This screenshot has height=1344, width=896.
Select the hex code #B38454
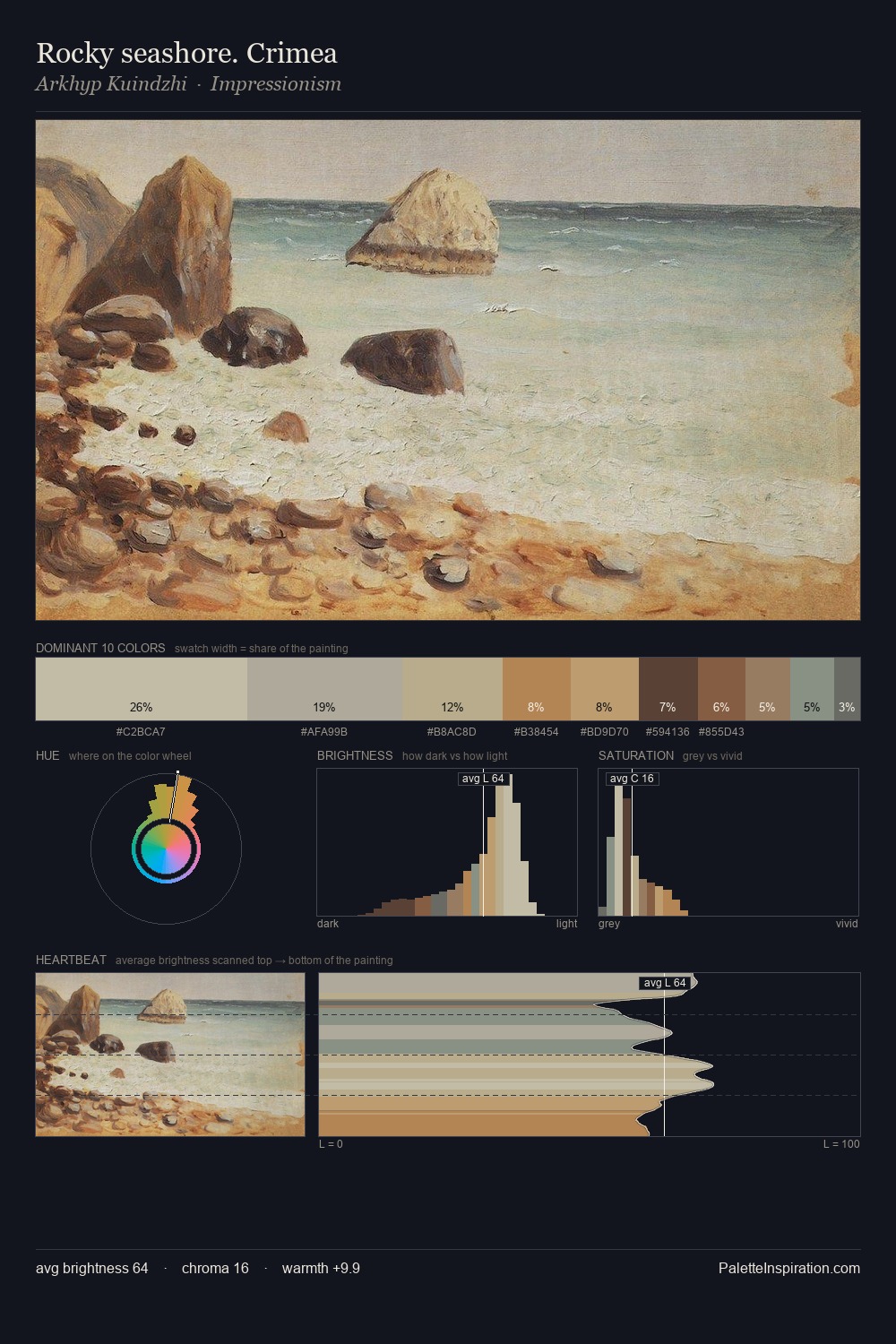[536, 732]
